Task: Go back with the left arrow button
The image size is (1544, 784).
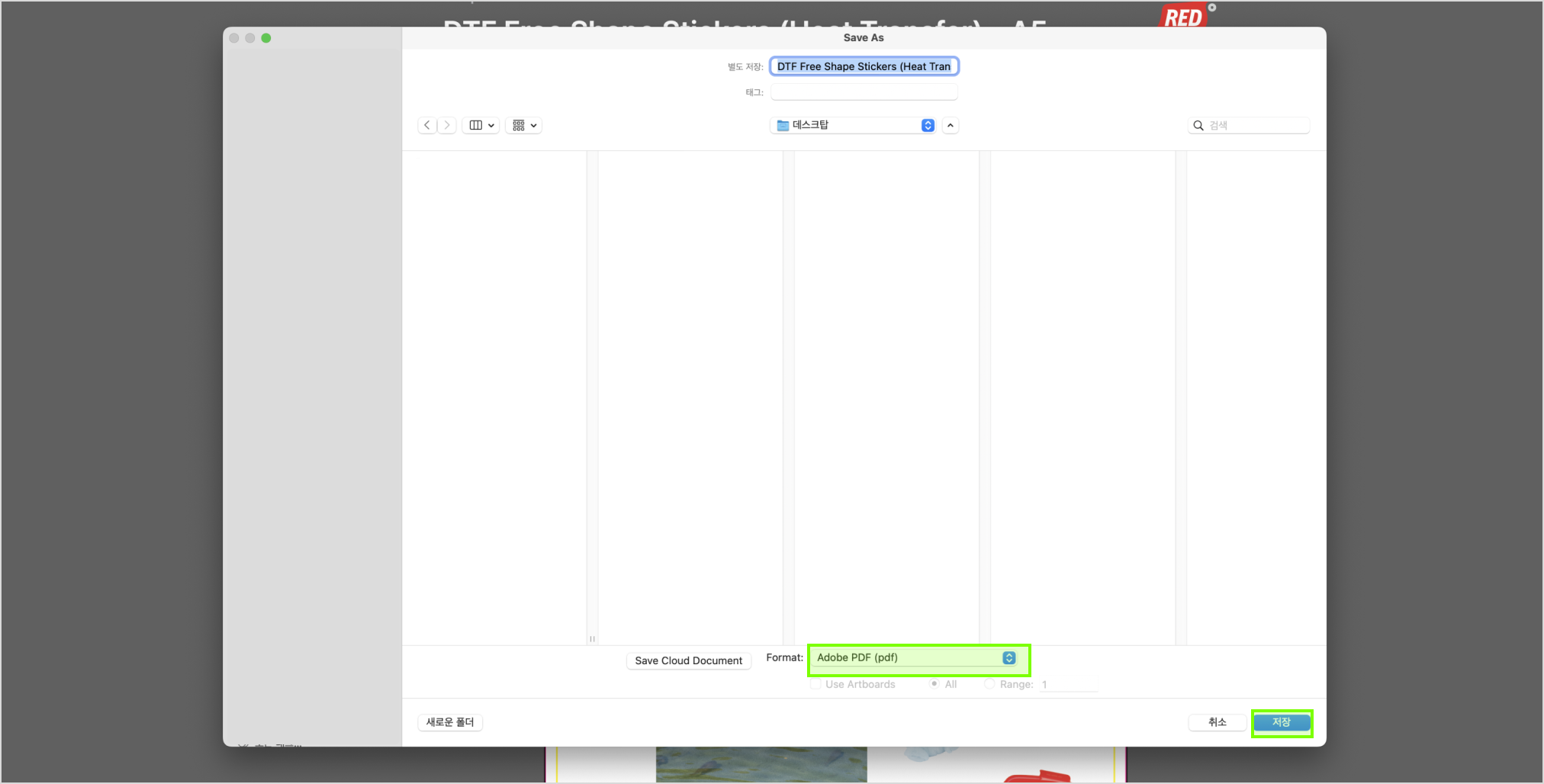Action: (x=427, y=125)
